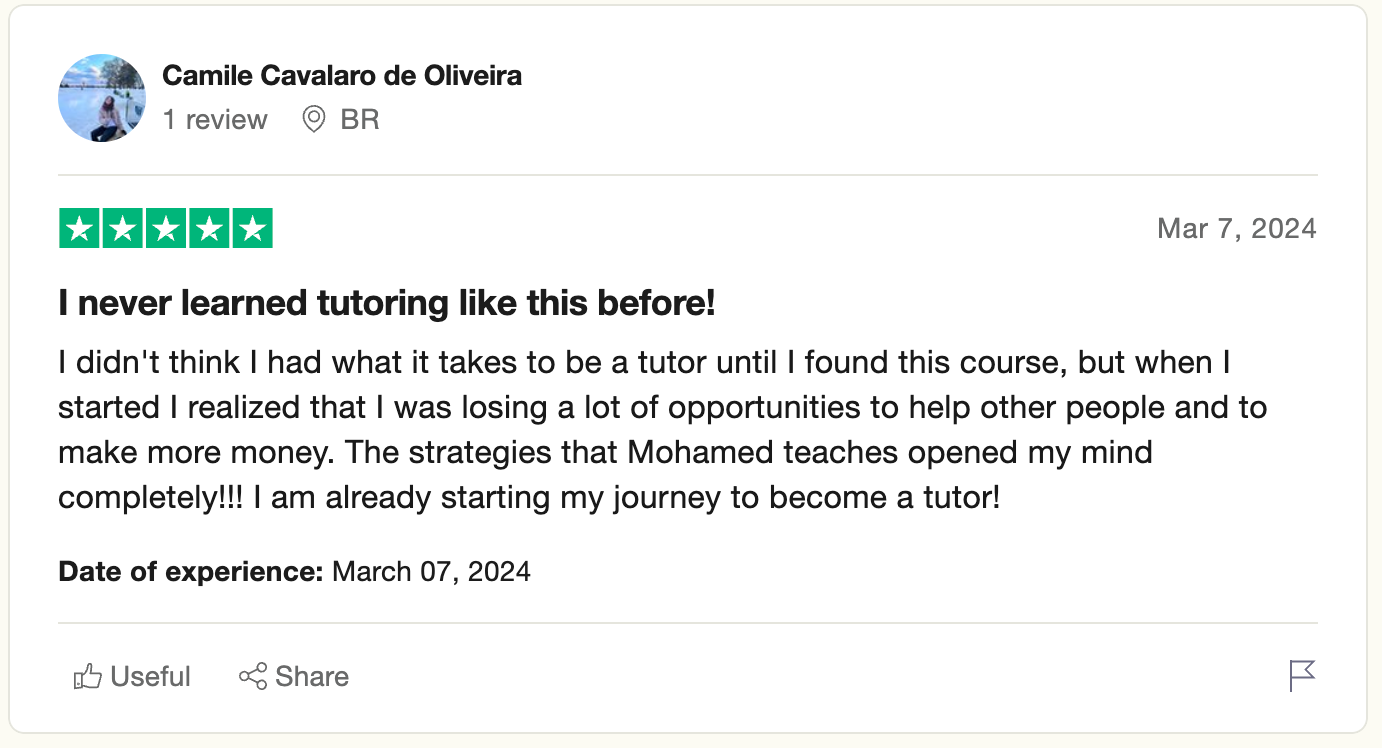Image resolution: width=1382 pixels, height=748 pixels.
Task: Click the thumbs-up Useful icon
Action: [x=88, y=677]
